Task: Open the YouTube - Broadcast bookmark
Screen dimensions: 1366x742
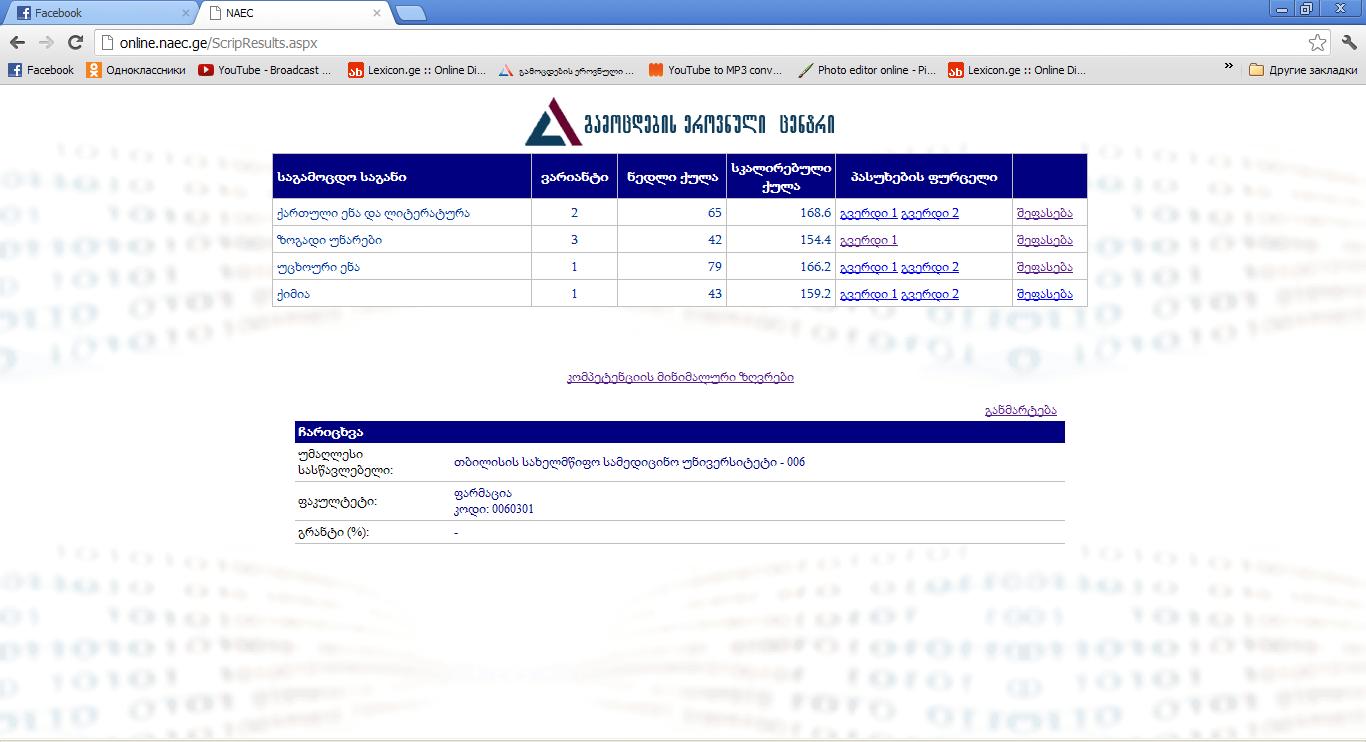Action: (265, 70)
